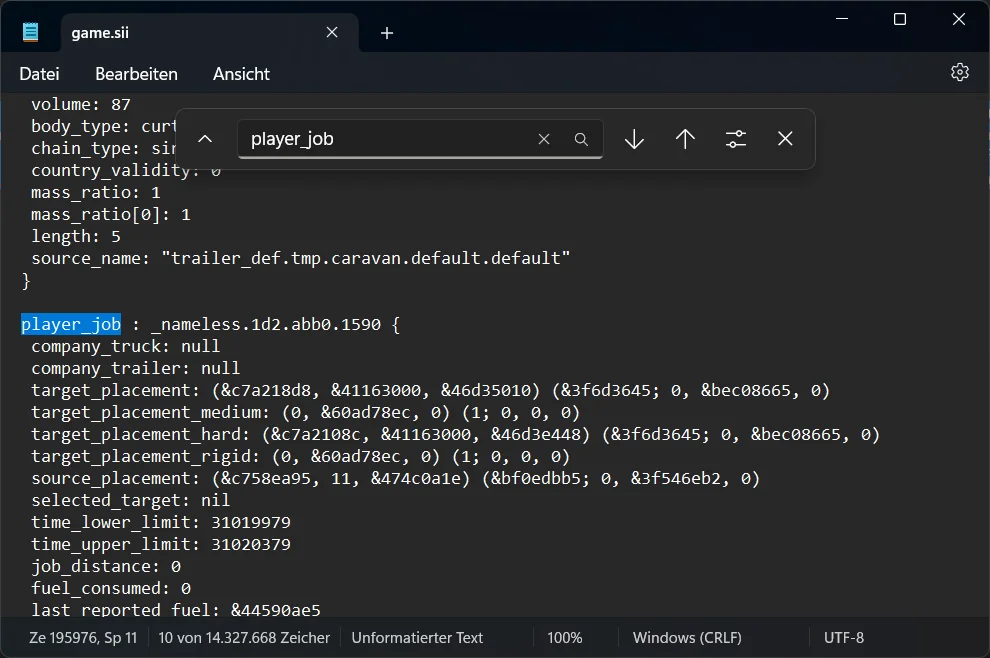990x658 pixels.
Task: Click the 100% zoom level indicator
Action: [x=564, y=638]
